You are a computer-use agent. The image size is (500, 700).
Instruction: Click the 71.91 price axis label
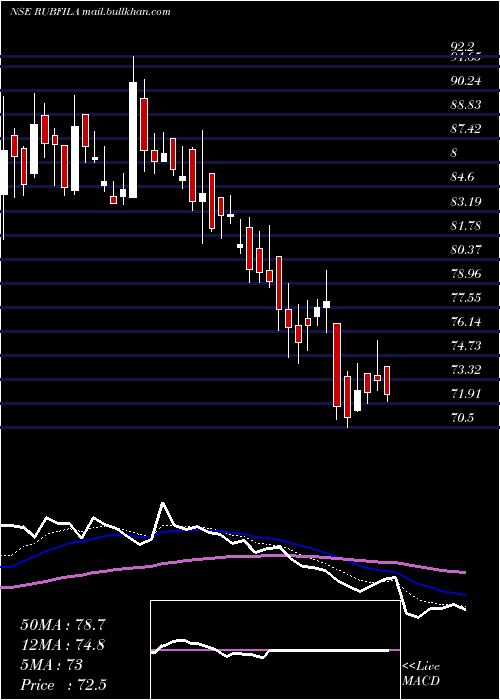click(x=466, y=394)
